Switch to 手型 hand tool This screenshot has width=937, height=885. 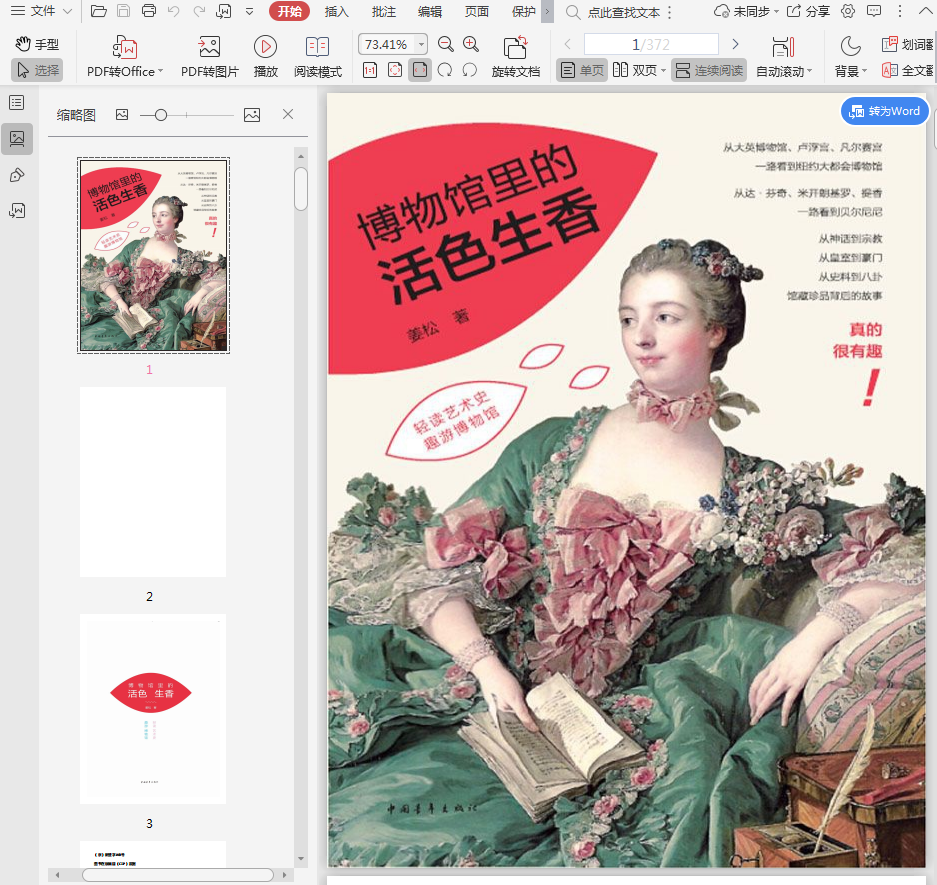pyautogui.click(x=37, y=45)
